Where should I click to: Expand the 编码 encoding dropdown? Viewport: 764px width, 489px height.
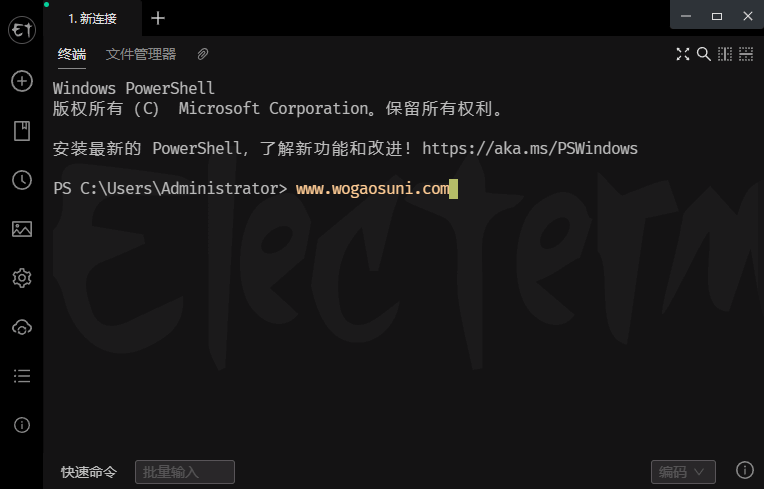click(683, 471)
